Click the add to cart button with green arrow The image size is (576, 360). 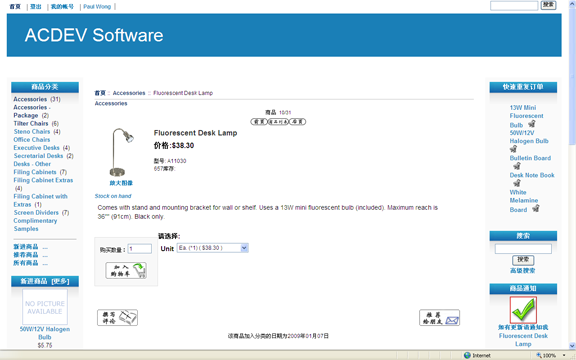pos(126,270)
